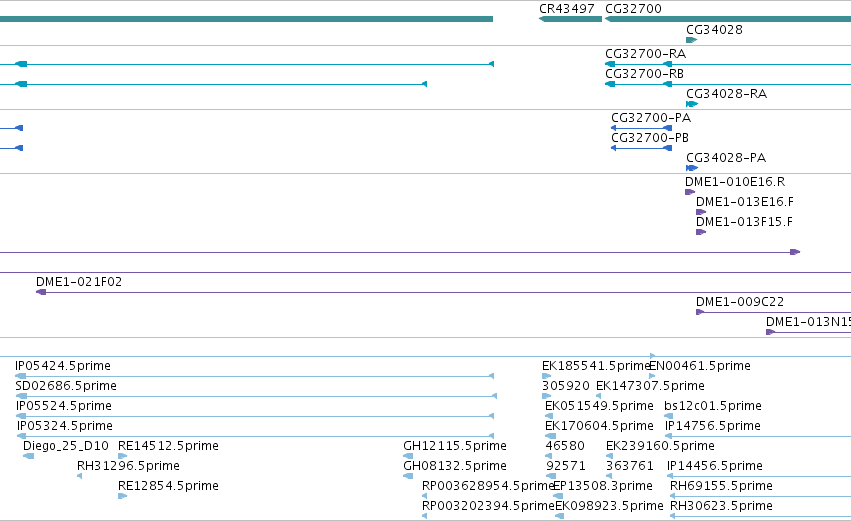
Task: Select EST label EK098923.5prime
Action: 609,506
